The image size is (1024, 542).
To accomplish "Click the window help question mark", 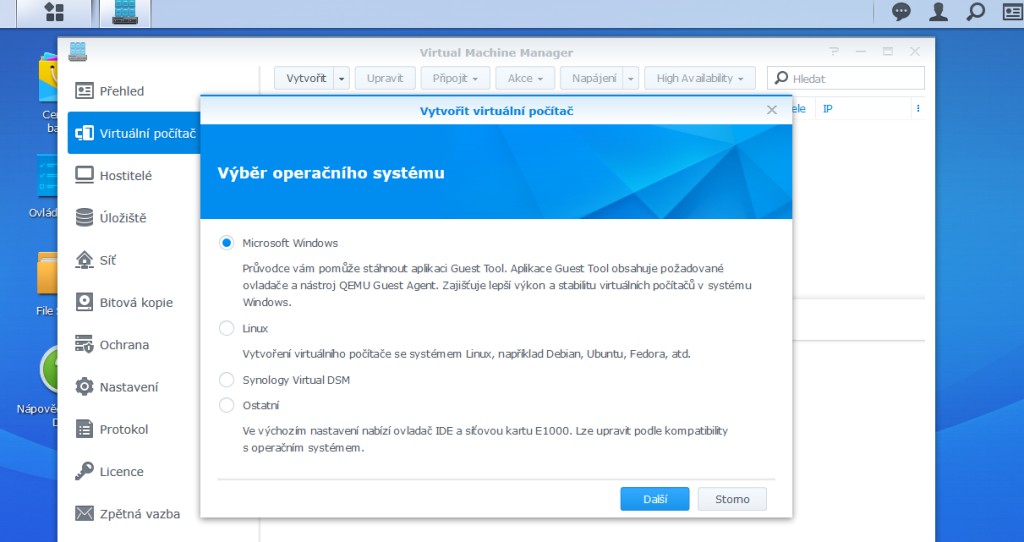I will 833,52.
